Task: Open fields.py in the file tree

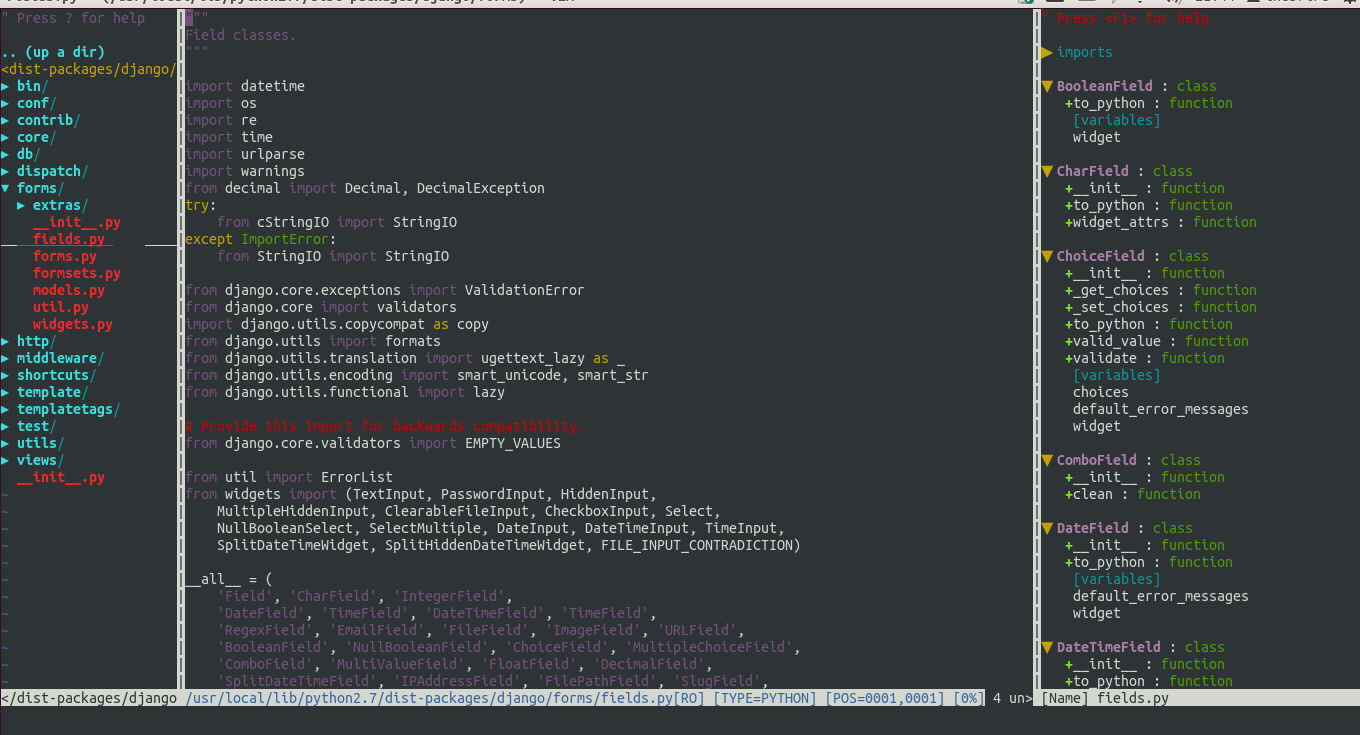Action: pos(69,239)
